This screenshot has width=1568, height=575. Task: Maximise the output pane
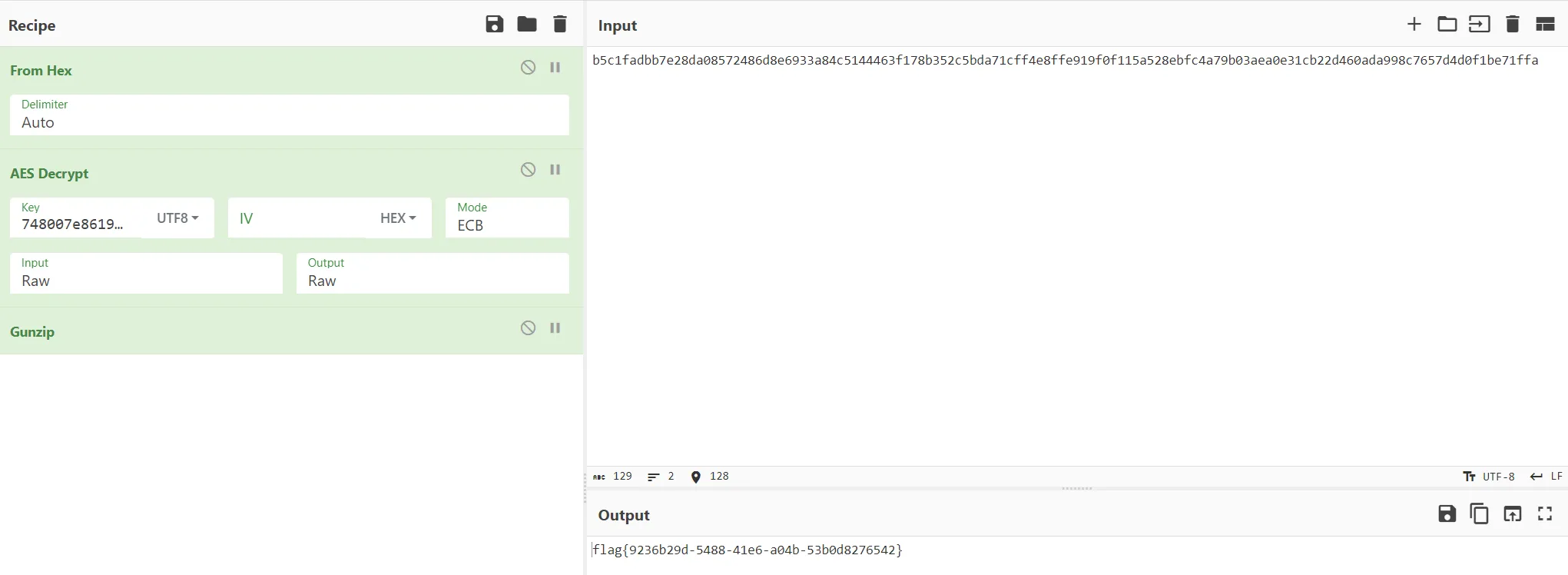(1545, 514)
